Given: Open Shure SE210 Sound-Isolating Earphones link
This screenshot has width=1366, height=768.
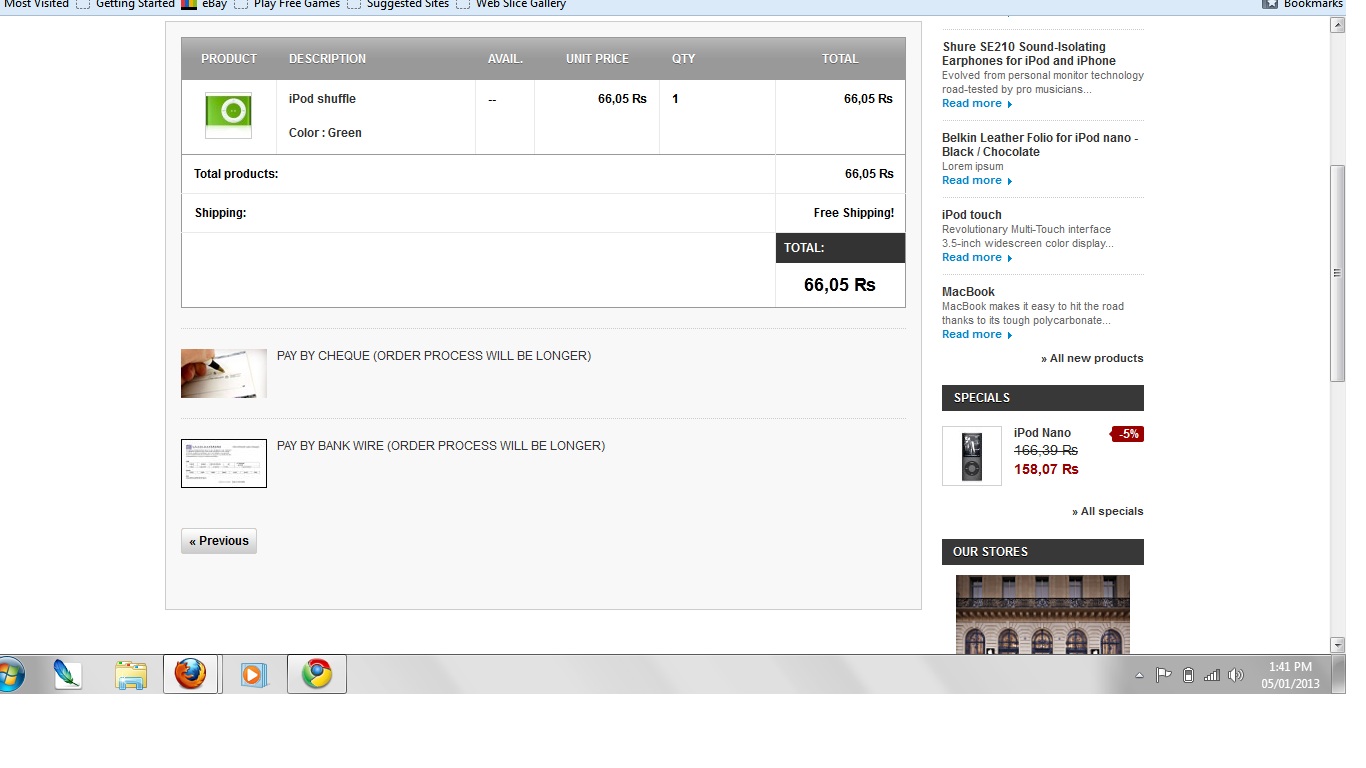Looking at the screenshot, I should point(1029,54).
